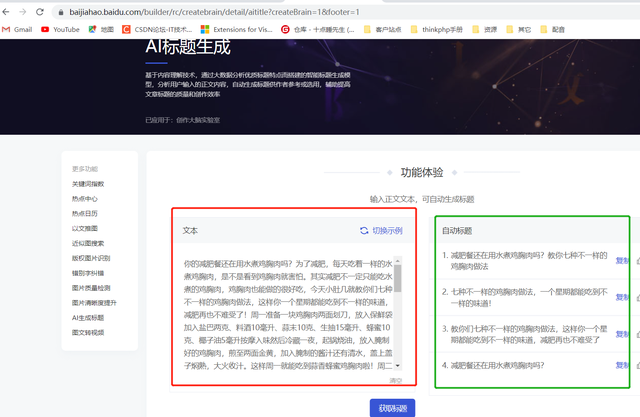The width and height of the screenshot is (640, 417).
Task: Select 图片质量检测 in the sidebar
Action: point(91,288)
